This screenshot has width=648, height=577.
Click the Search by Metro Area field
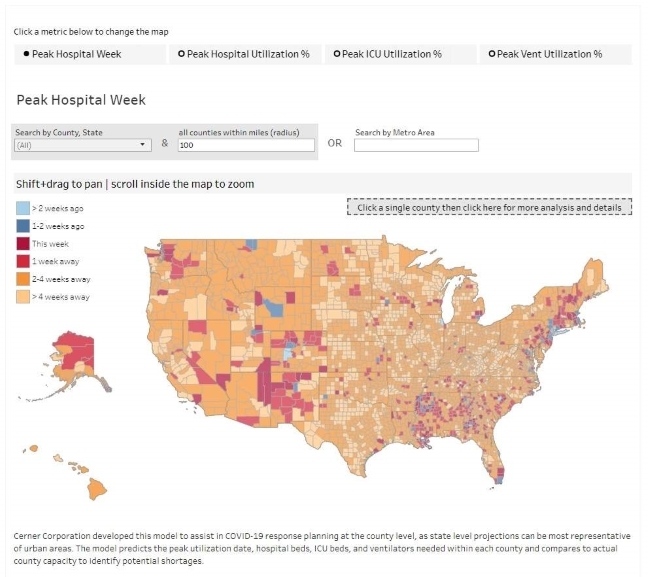pos(416,145)
